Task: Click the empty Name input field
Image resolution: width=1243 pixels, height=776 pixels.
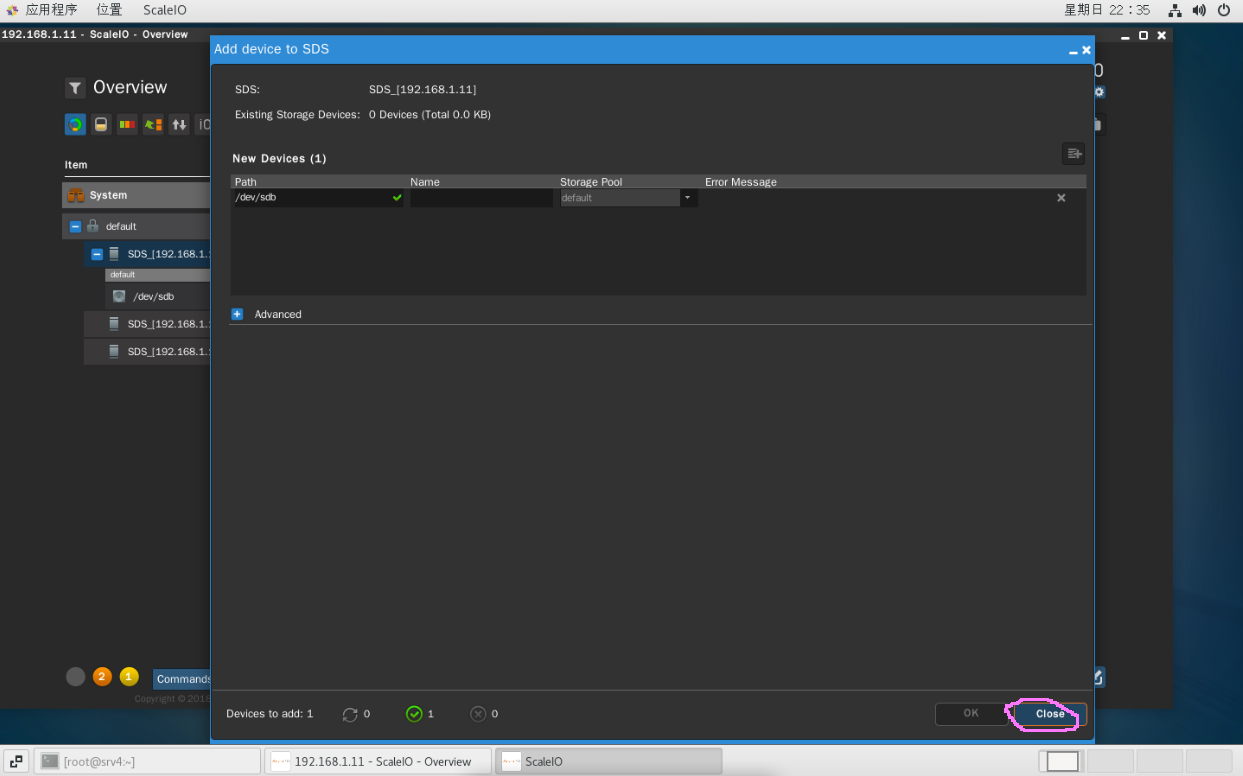Action: 481,198
